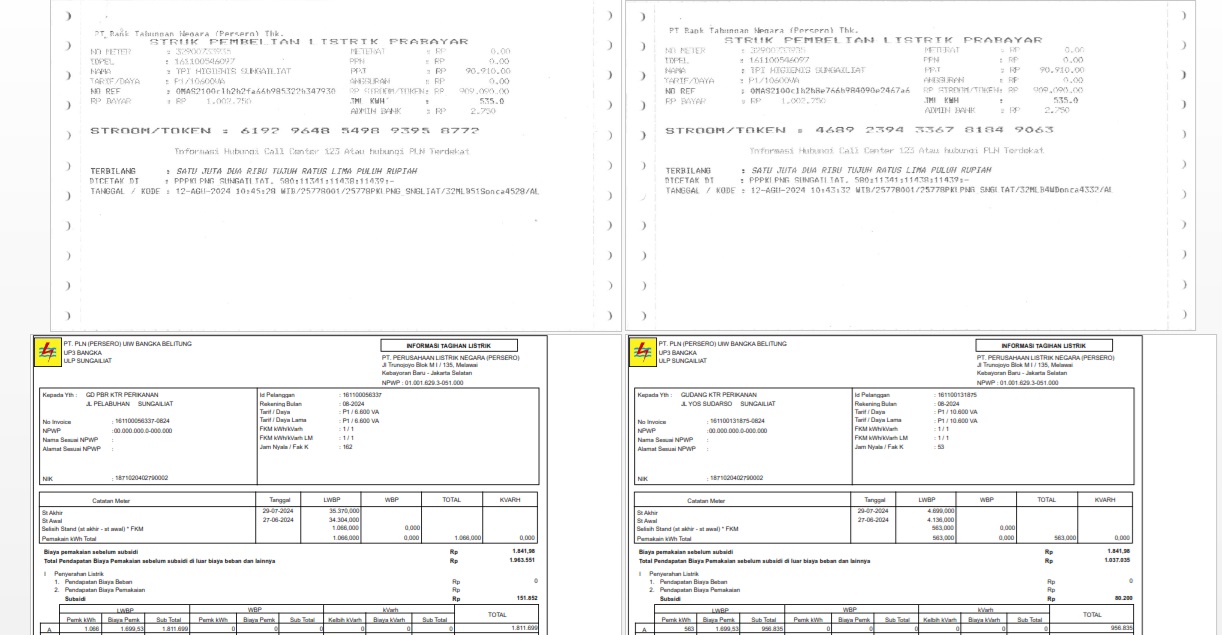Click the St Awal reading 4.136,000
Viewport: 1222px width, 635px height.
[x=941, y=520]
